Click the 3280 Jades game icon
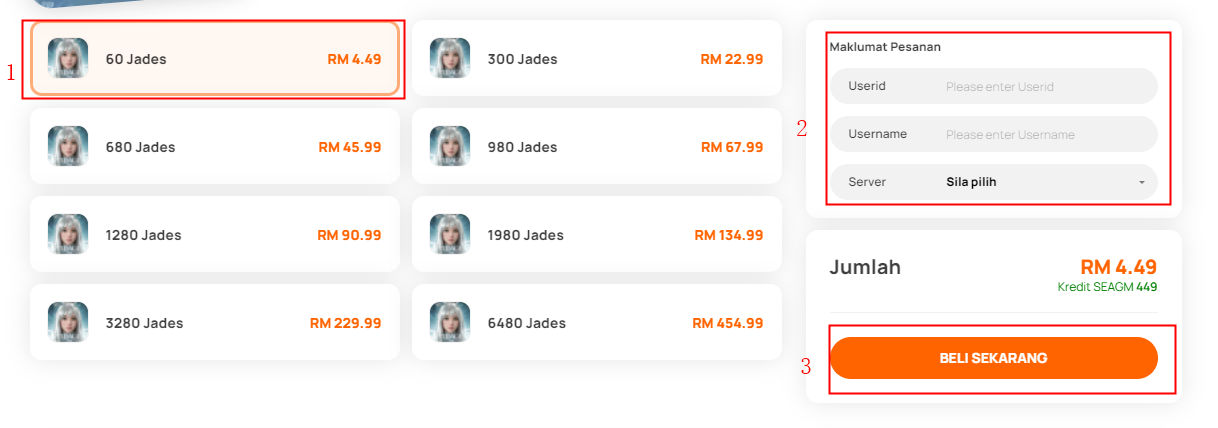The width and height of the screenshot is (1218, 428). tap(68, 322)
